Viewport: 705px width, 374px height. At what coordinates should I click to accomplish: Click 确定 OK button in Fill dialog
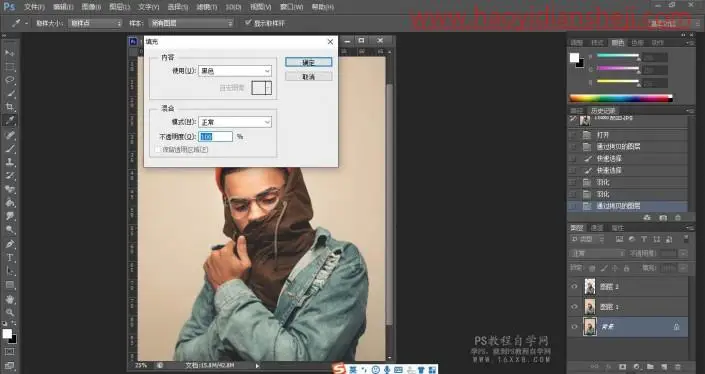tap(308, 62)
